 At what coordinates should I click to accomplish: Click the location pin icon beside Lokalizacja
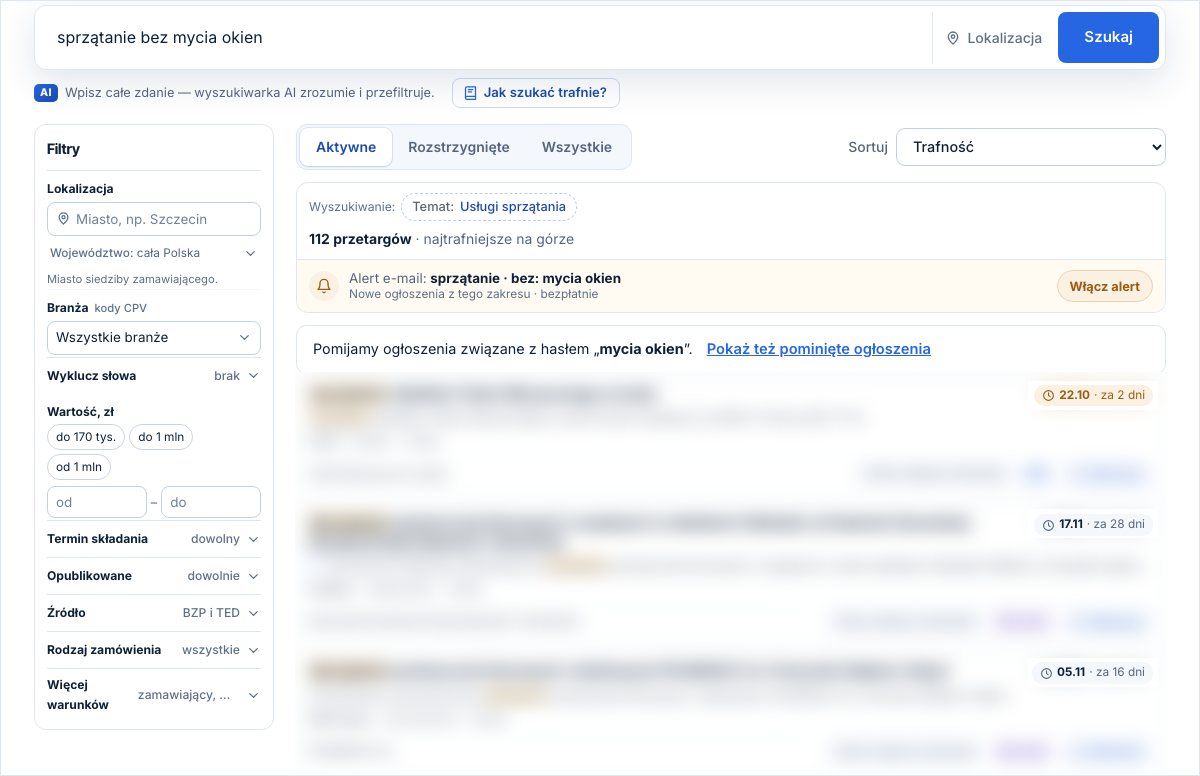coord(953,38)
